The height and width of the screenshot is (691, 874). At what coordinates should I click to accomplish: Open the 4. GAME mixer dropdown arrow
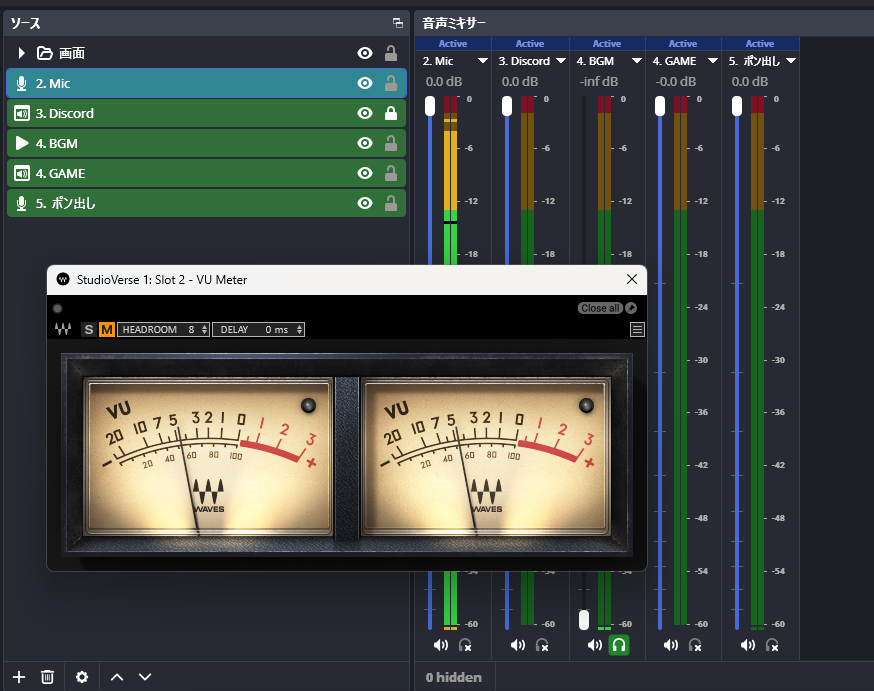712,60
